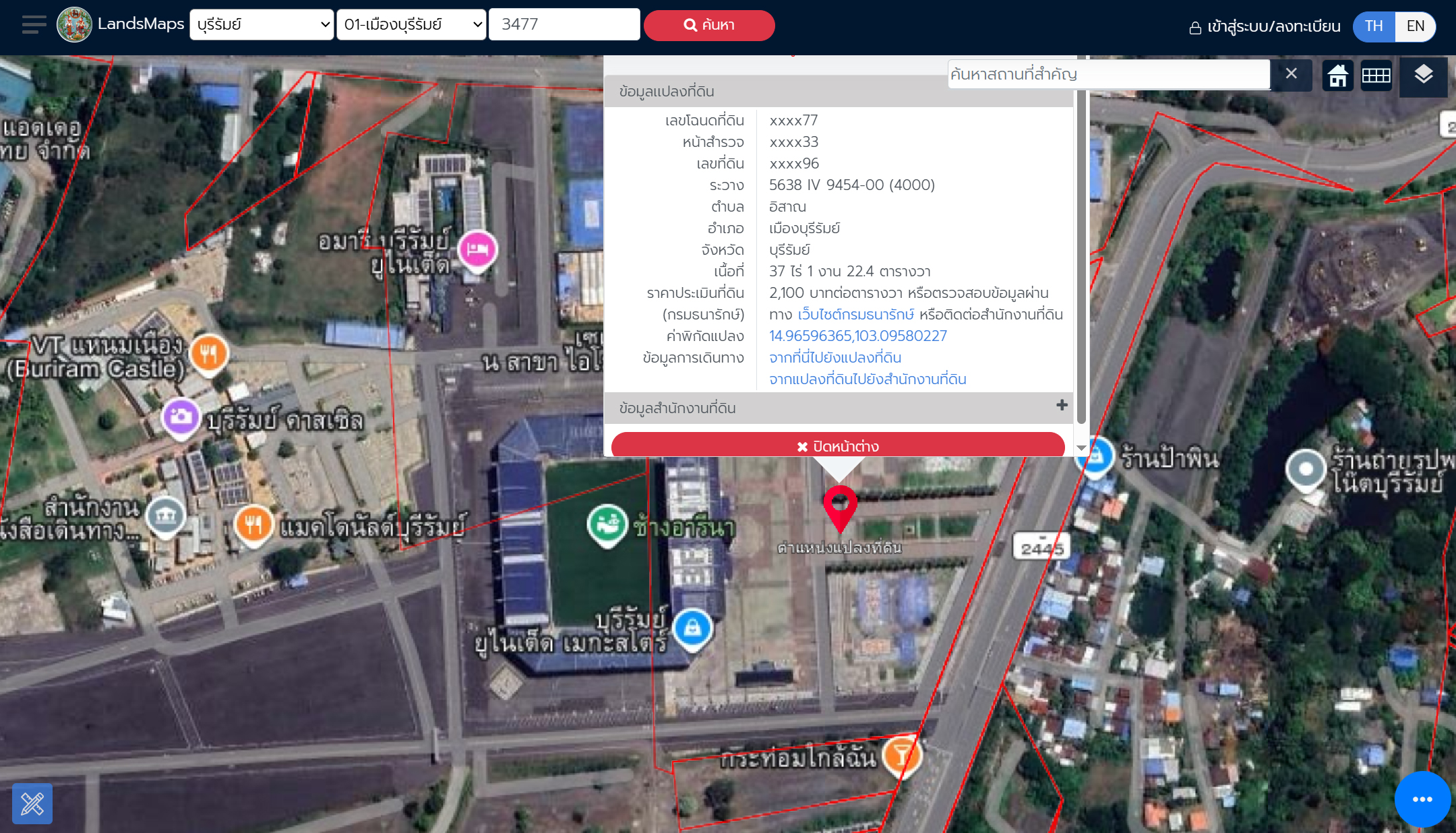Viewport: 1456px width, 833px height.
Task: Open the grid table icon
Action: [1376, 75]
